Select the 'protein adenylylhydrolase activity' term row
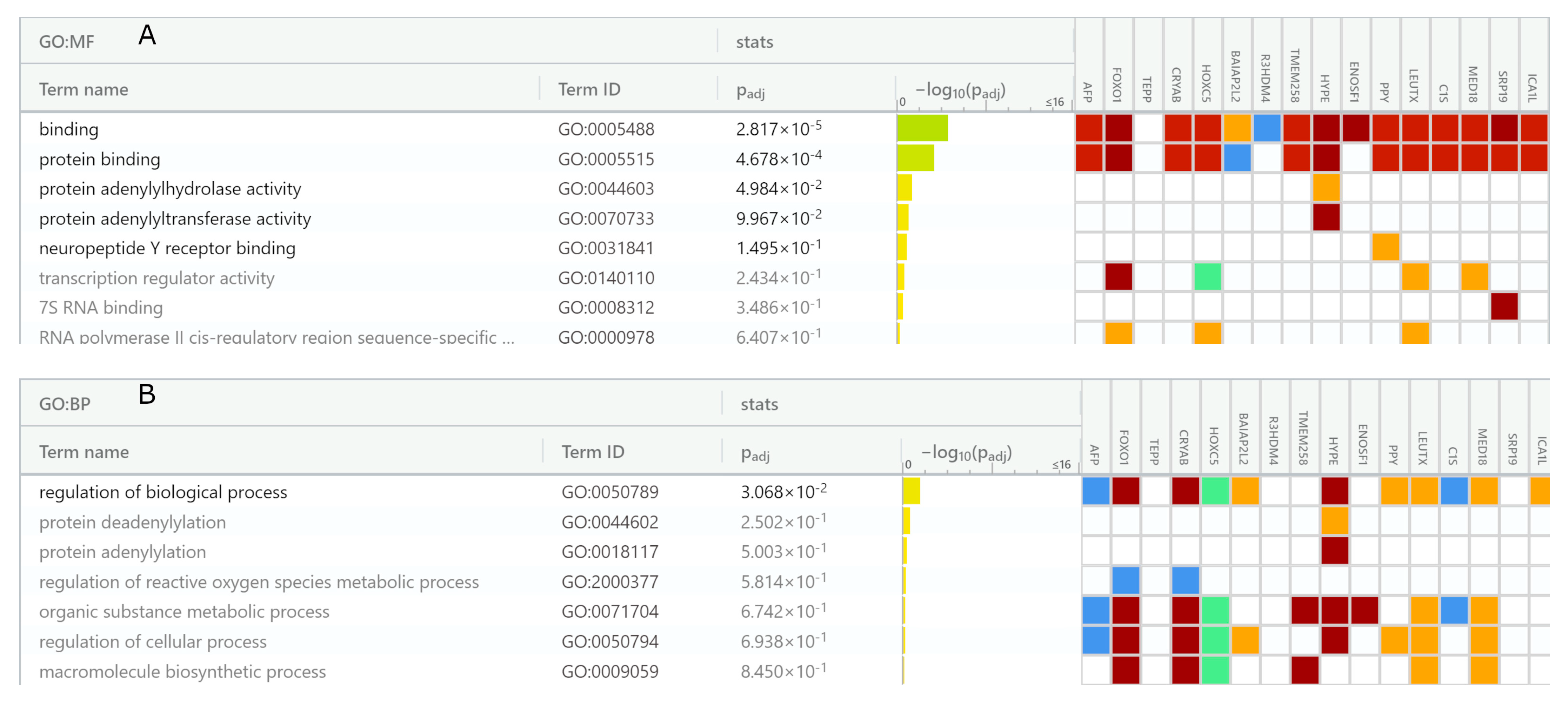Image resolution: width=1568 pixels, height=707 pixels. tap(170, 189)
